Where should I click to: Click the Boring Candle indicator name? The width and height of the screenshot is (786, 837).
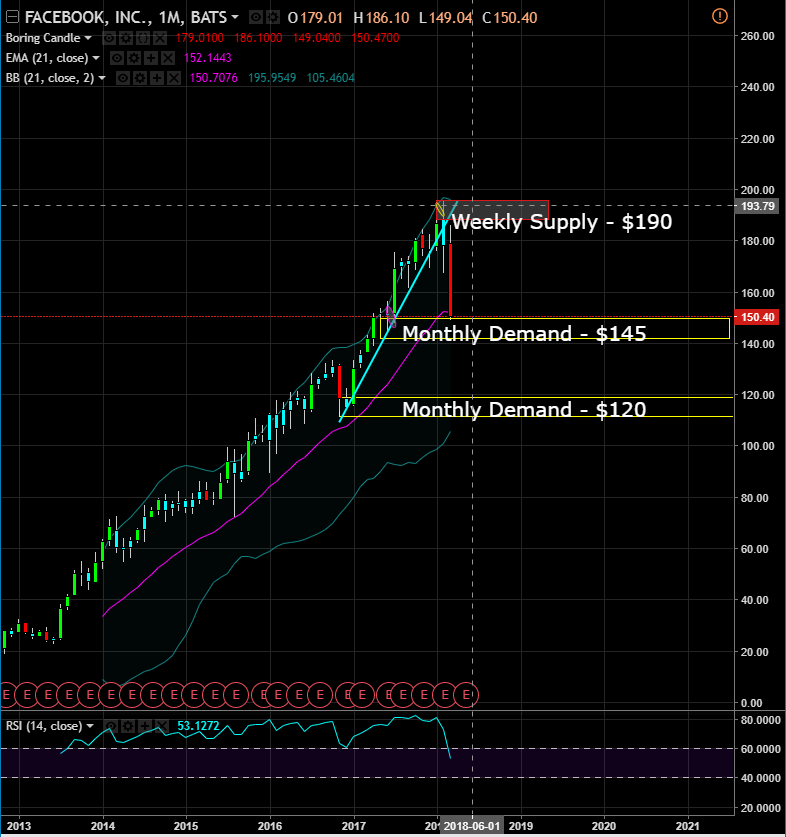pos(43,38)
